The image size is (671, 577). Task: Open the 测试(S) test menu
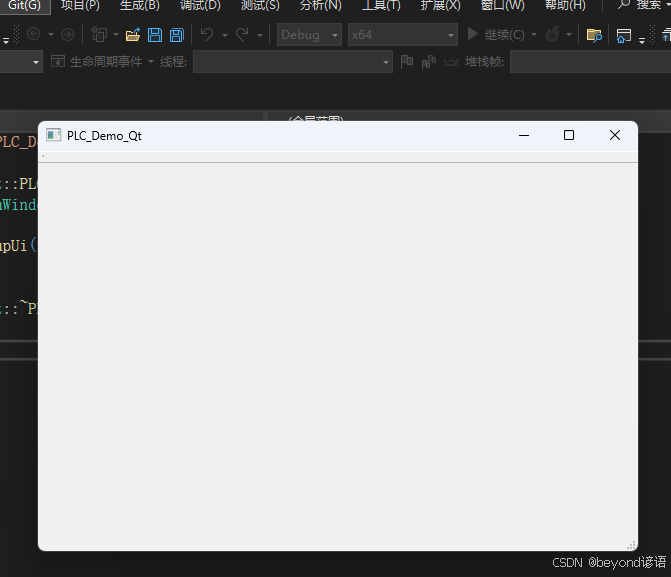pos(260,5)
